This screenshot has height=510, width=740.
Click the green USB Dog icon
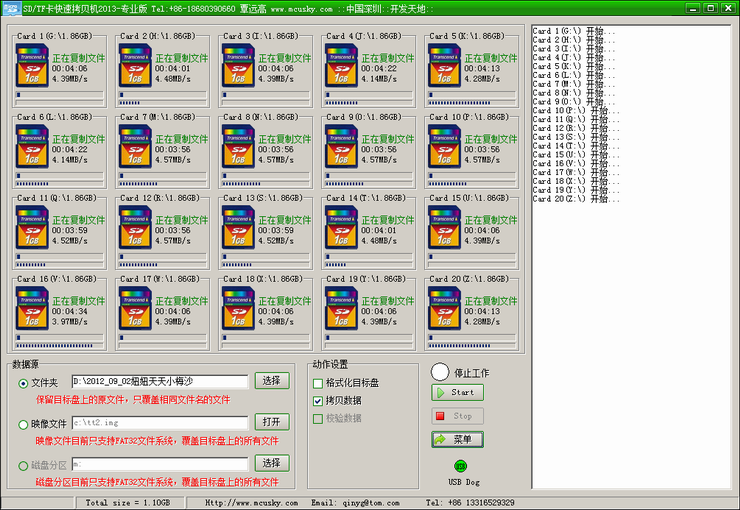pyautogui.click(x=461, y=466)
